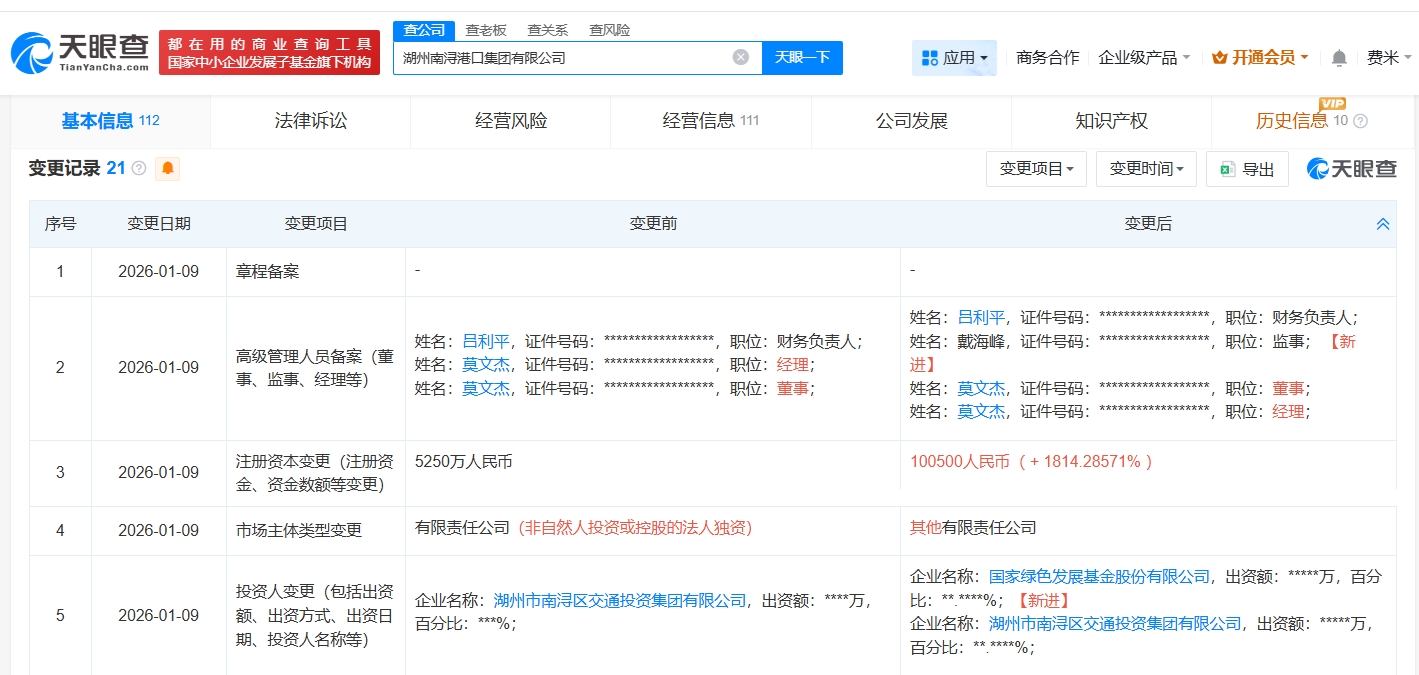Select the 查老板 search tab
Screen dimensions: 1419x675
pyautogui.click(x=486, y=30)
